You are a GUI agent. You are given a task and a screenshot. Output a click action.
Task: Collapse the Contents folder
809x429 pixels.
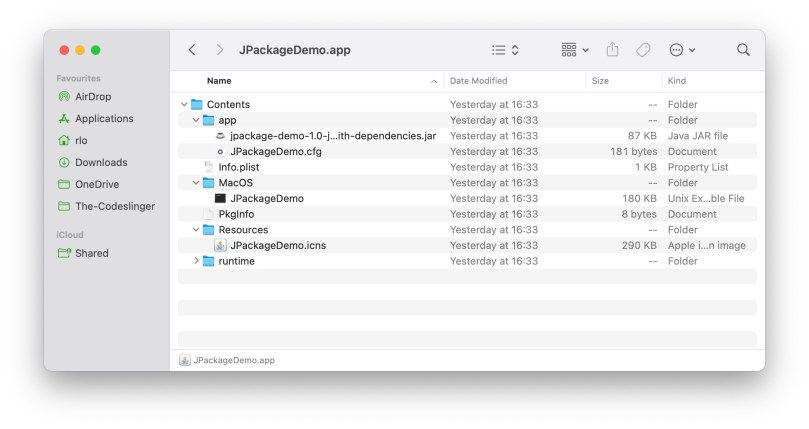pyautogui.click(x=184, y=105)
